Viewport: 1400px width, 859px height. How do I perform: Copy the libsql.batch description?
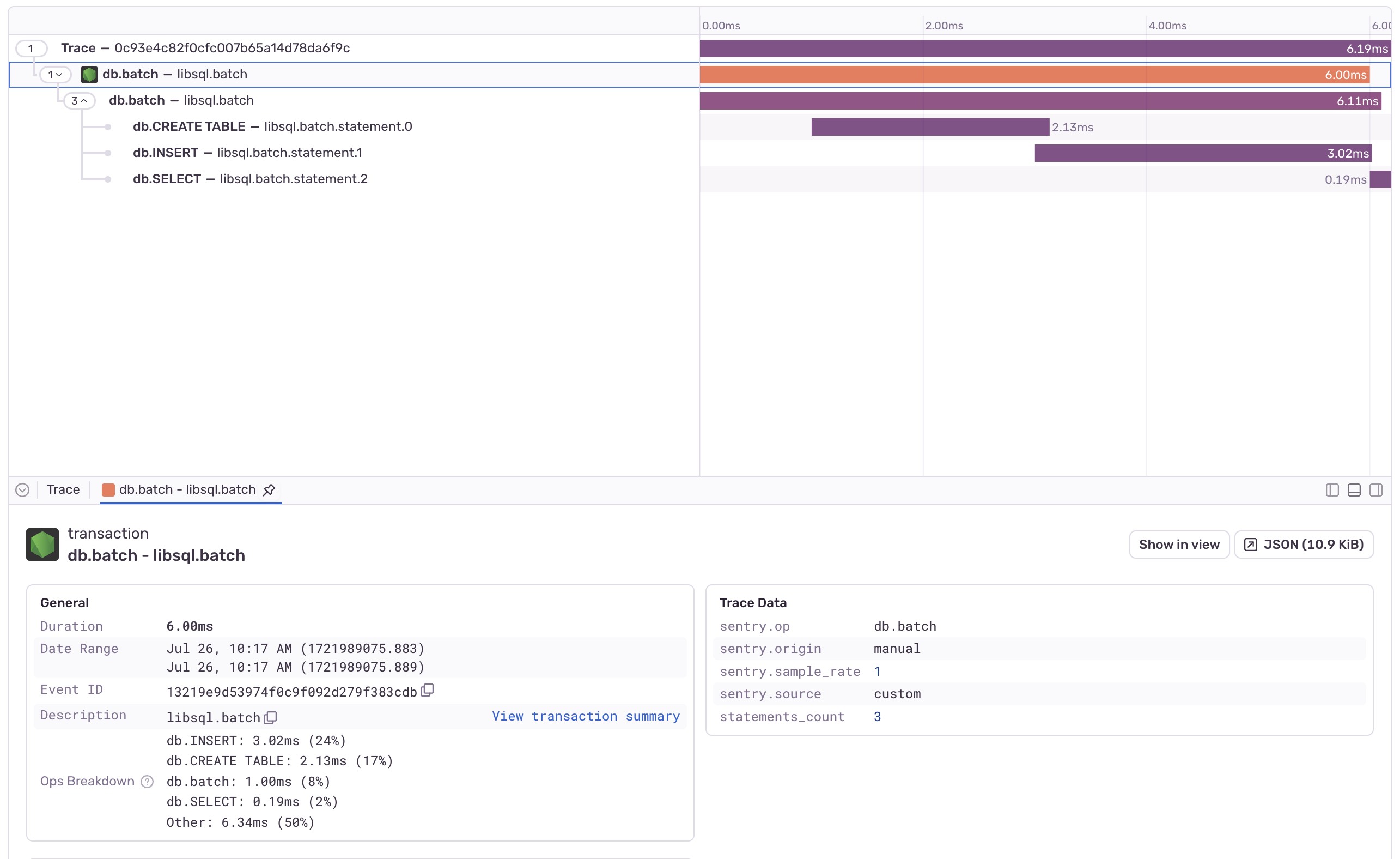(x=270, y=717)
